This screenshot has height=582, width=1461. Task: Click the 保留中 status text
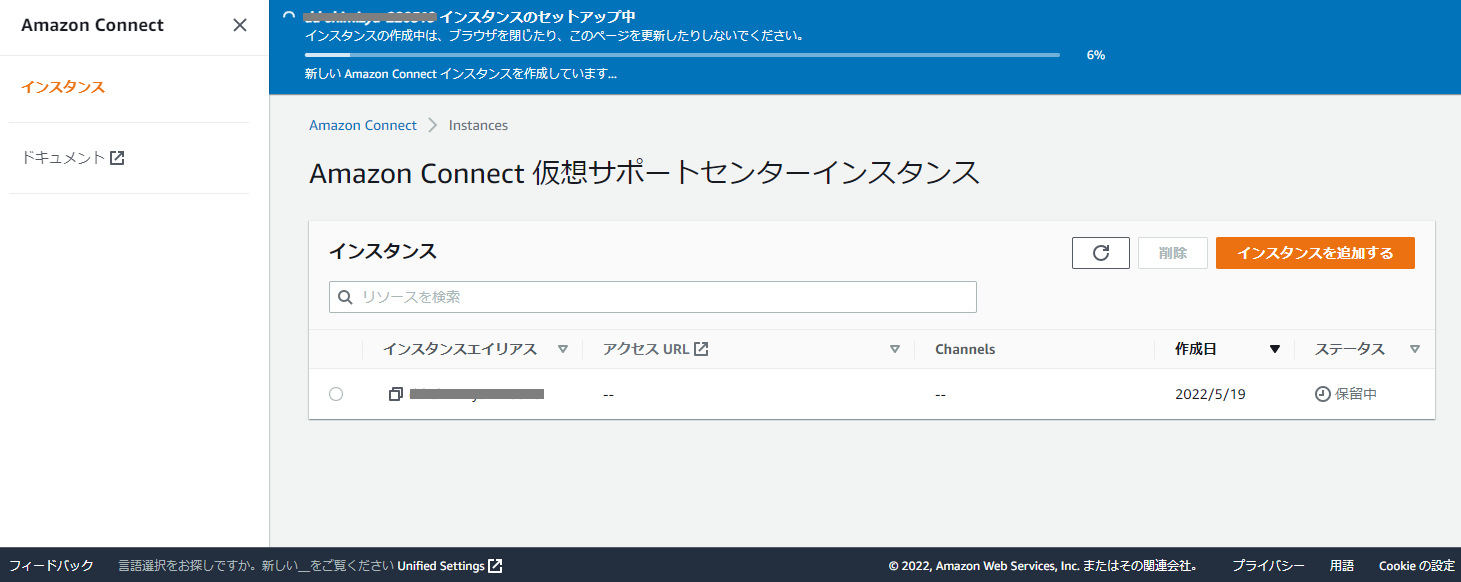[x=1356, y=394]
